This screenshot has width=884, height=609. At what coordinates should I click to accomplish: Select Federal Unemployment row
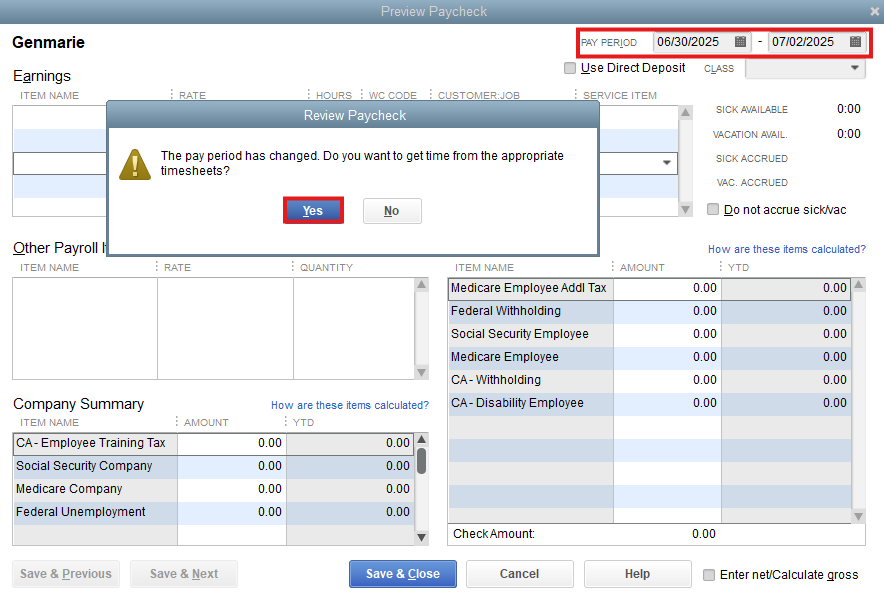tap(214, 512)
